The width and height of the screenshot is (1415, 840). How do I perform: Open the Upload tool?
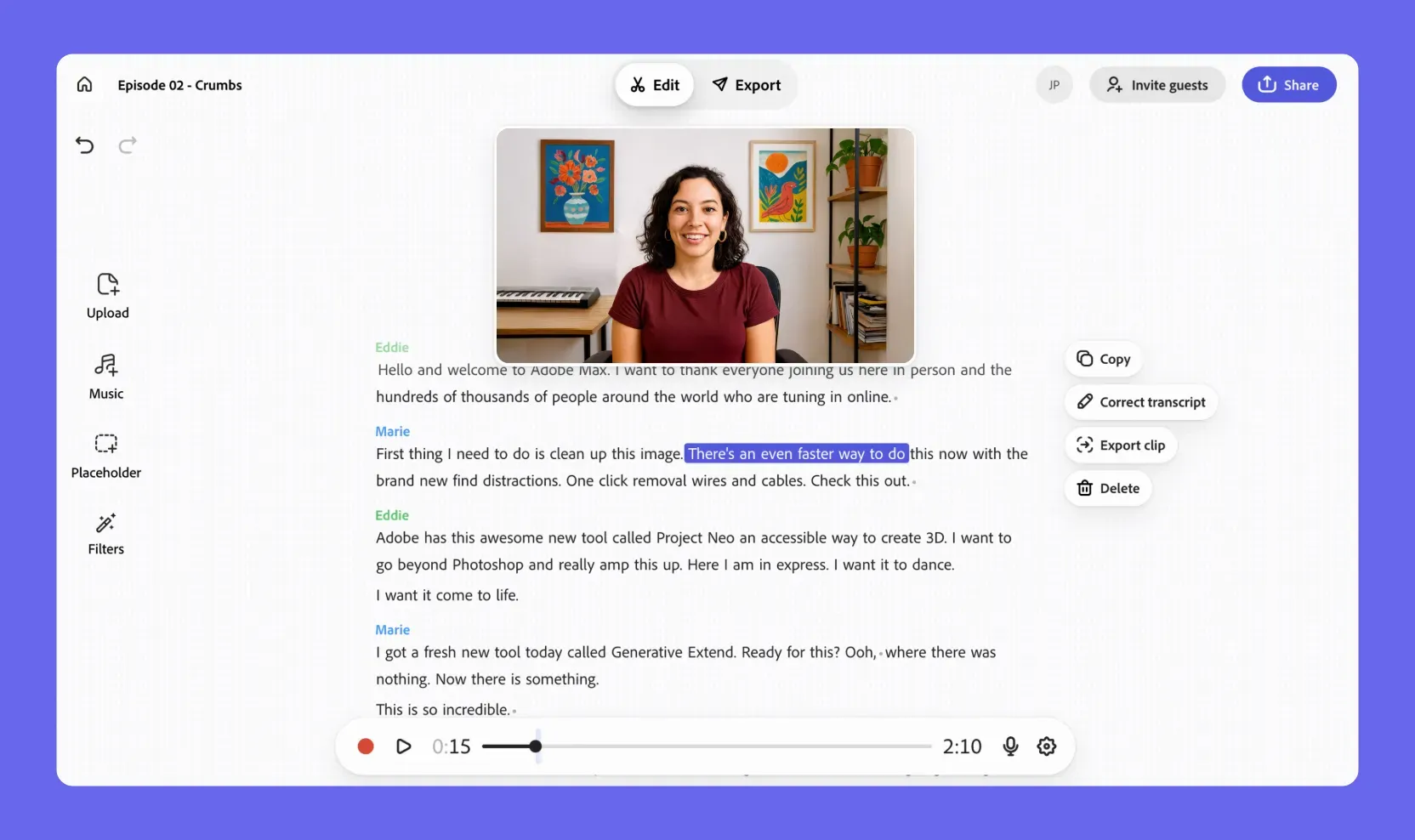[107, 295]
